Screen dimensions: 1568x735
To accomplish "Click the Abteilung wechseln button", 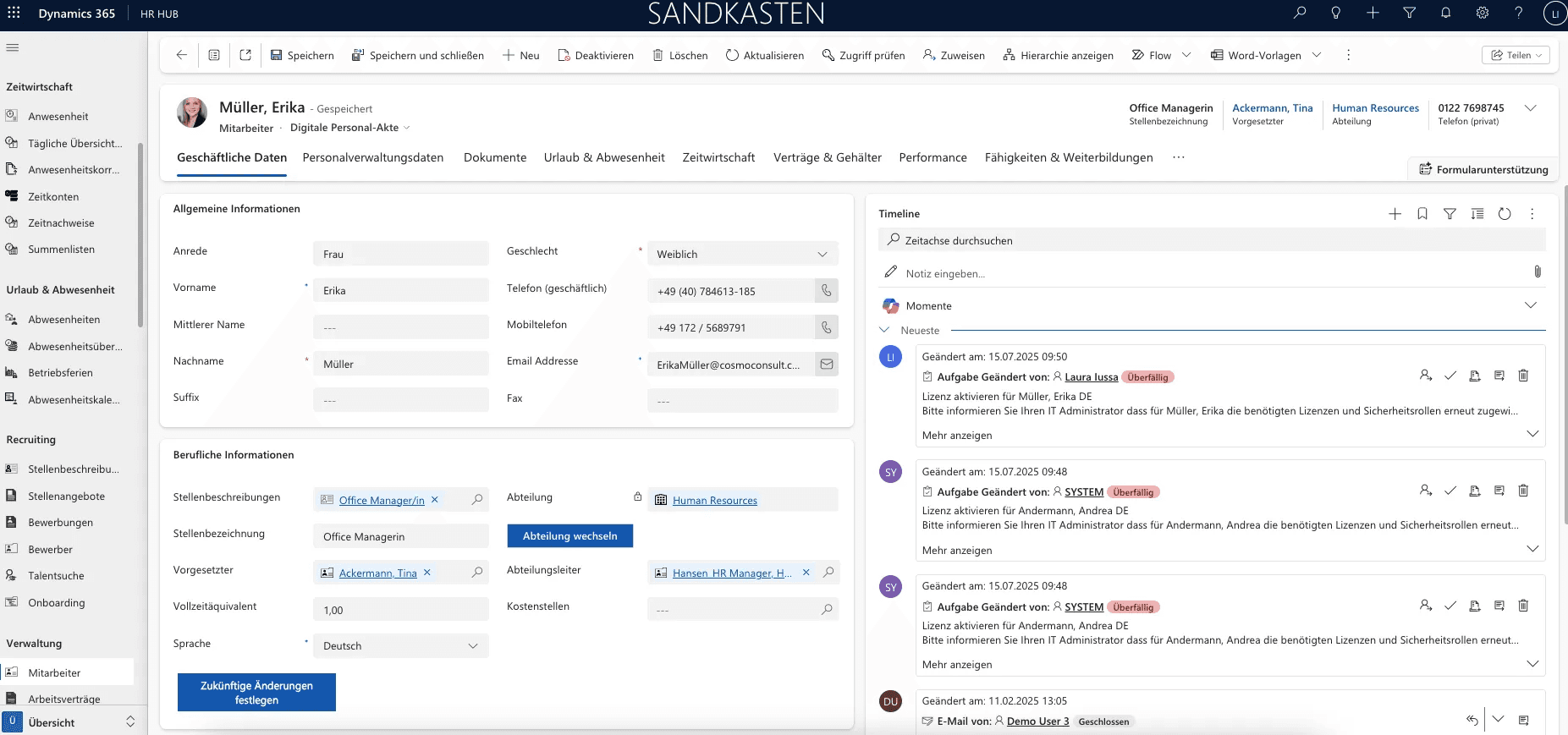I will pos(570,536).
